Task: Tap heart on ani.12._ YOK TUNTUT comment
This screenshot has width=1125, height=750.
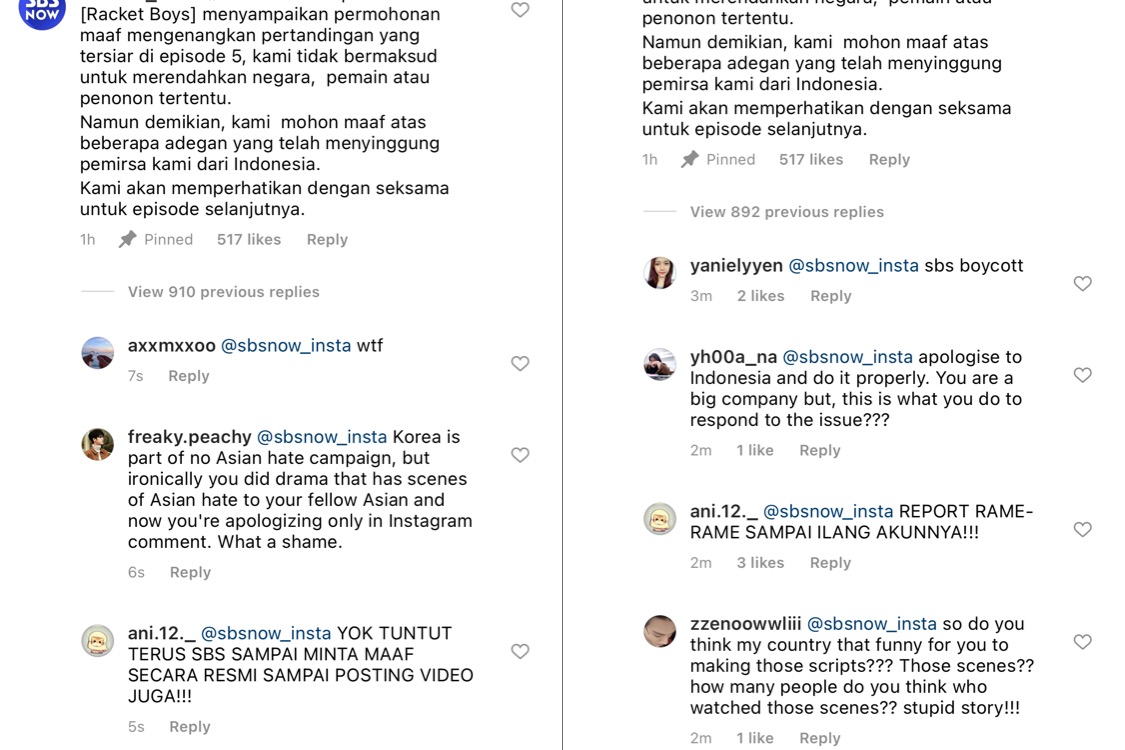Action: tap(520, 651)
